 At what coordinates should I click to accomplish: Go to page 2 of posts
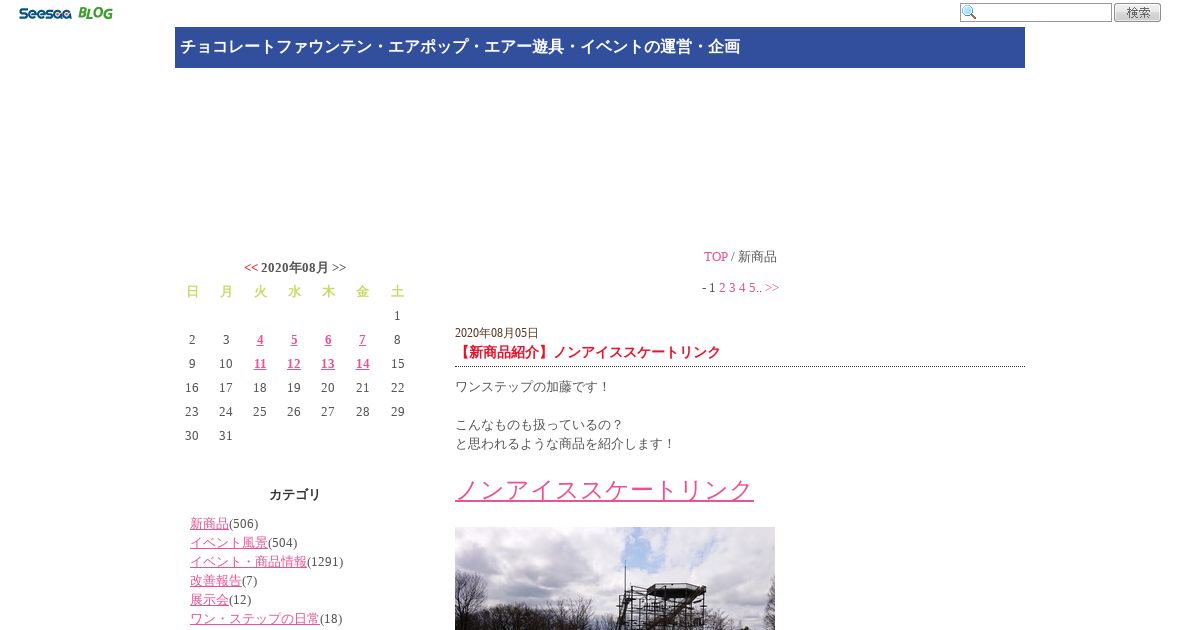[x=722, y=288]
